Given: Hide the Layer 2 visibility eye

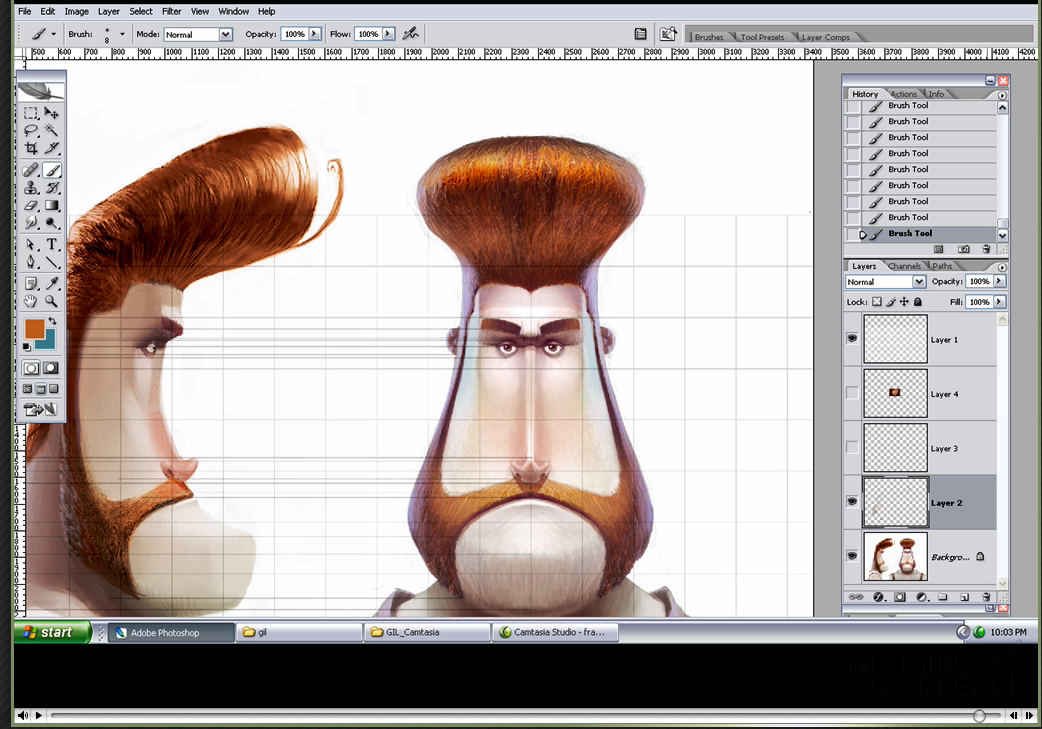Looking at the screenshot, I should click(851, 501).
